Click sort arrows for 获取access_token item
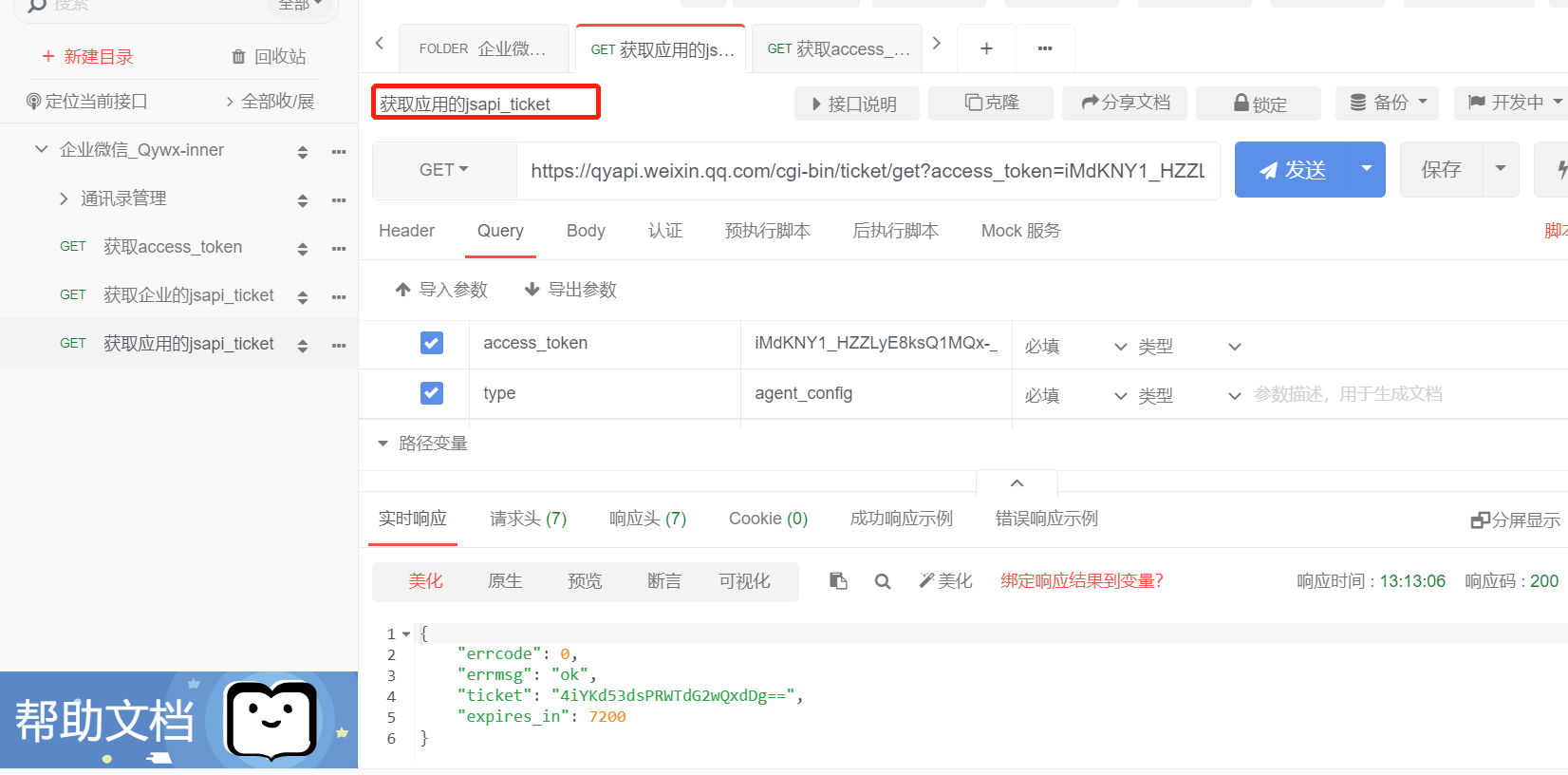 [303, 249]
